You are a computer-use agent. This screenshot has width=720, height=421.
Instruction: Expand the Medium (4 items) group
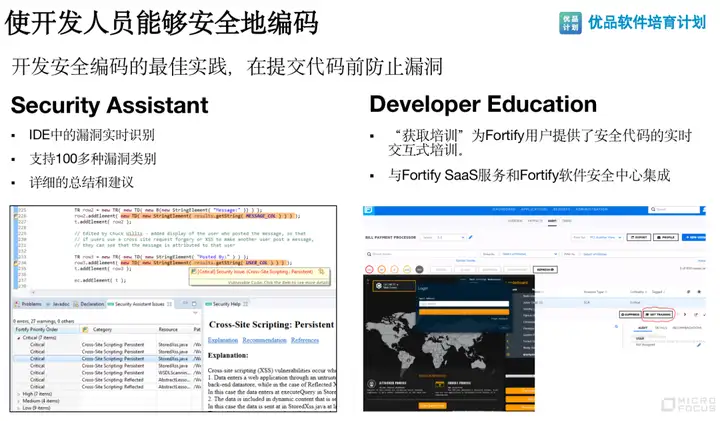tap(18, 401)
